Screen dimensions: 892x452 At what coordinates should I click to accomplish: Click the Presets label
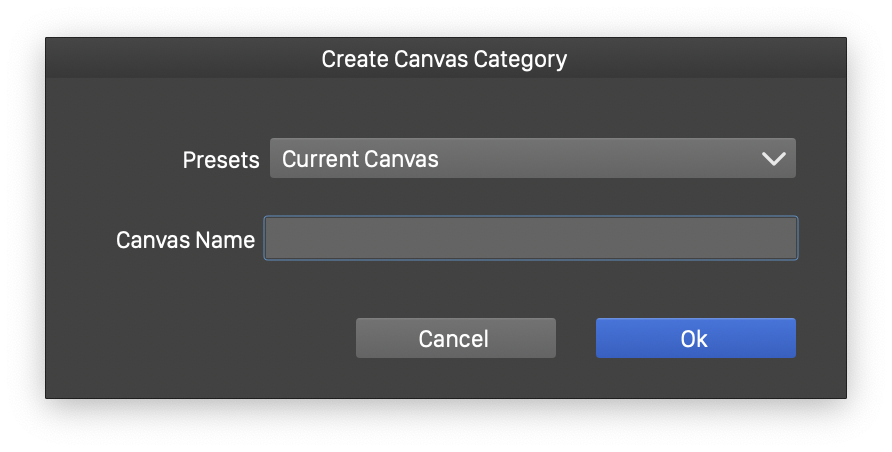click(x=220, y=160)
